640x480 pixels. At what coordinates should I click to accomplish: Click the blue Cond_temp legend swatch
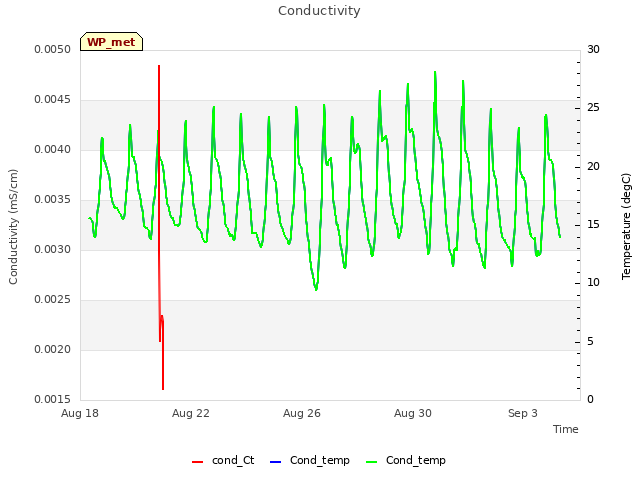tap(276, 462)
